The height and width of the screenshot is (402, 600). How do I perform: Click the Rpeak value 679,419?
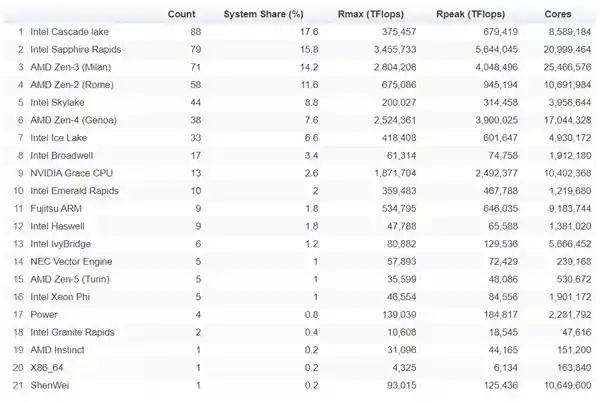point(501,32)
